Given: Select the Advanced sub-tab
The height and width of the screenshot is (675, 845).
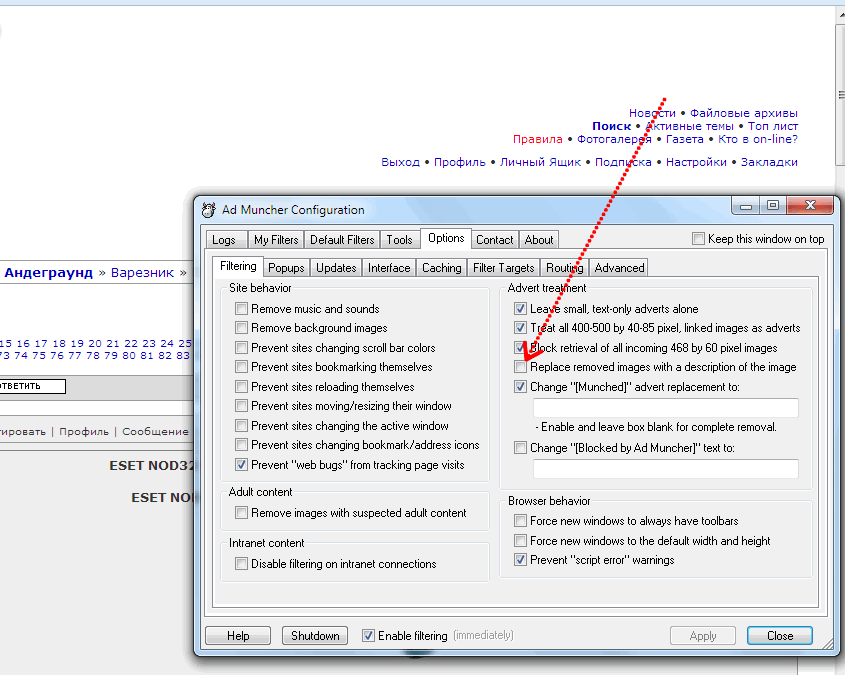Looking at the screenshot, I should click(619, 268).
